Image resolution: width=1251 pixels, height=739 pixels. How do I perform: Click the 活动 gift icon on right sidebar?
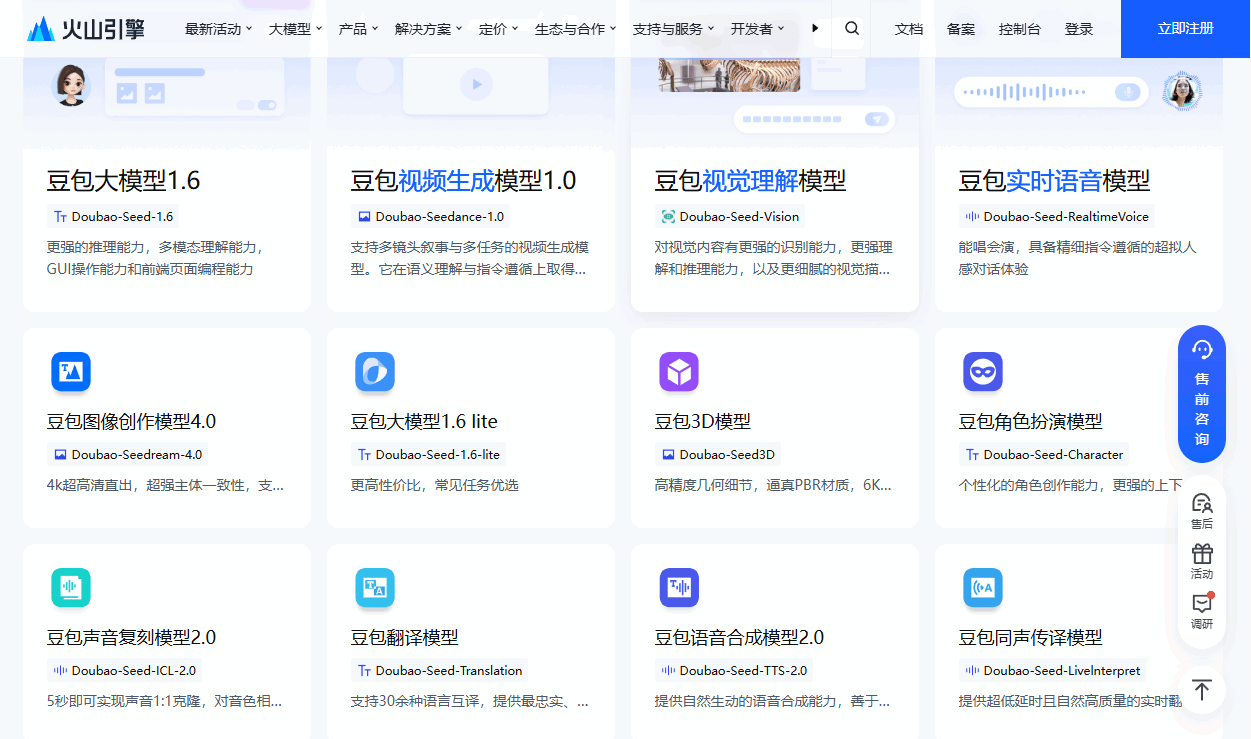pyautogui.click(x=1201, y=556)
